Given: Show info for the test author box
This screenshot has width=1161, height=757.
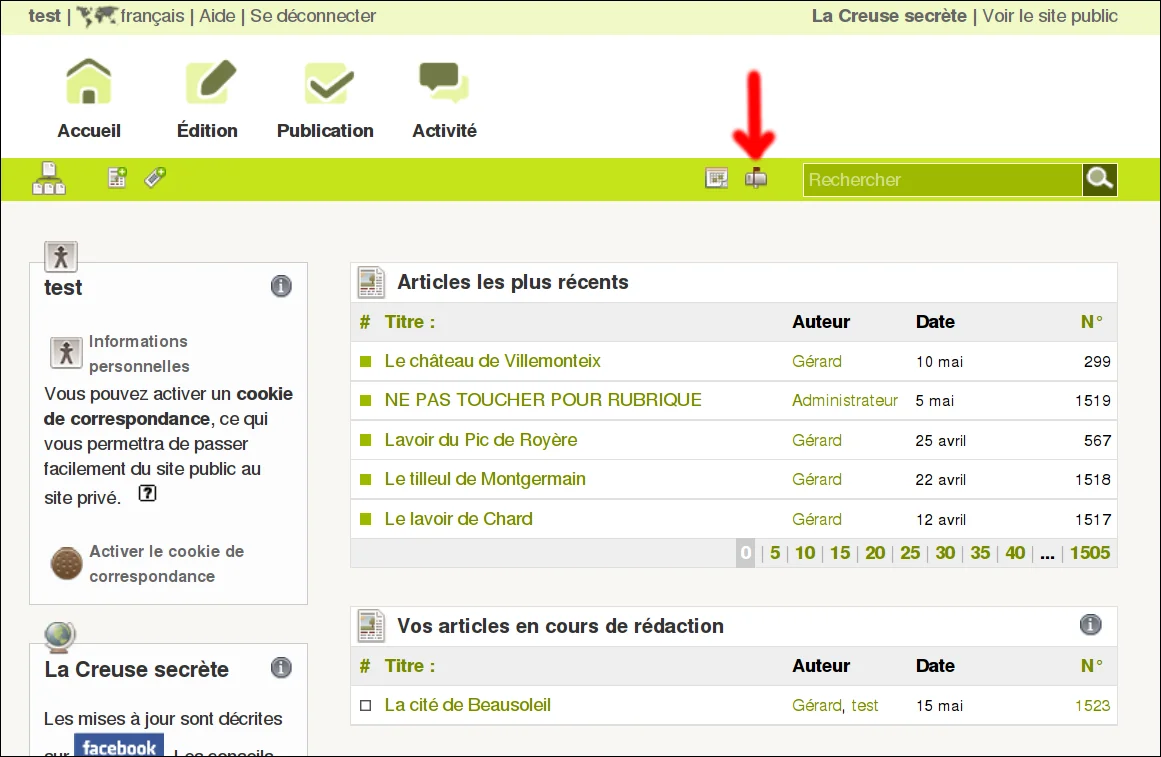Looking at the screenshot, I should [281, 286].
